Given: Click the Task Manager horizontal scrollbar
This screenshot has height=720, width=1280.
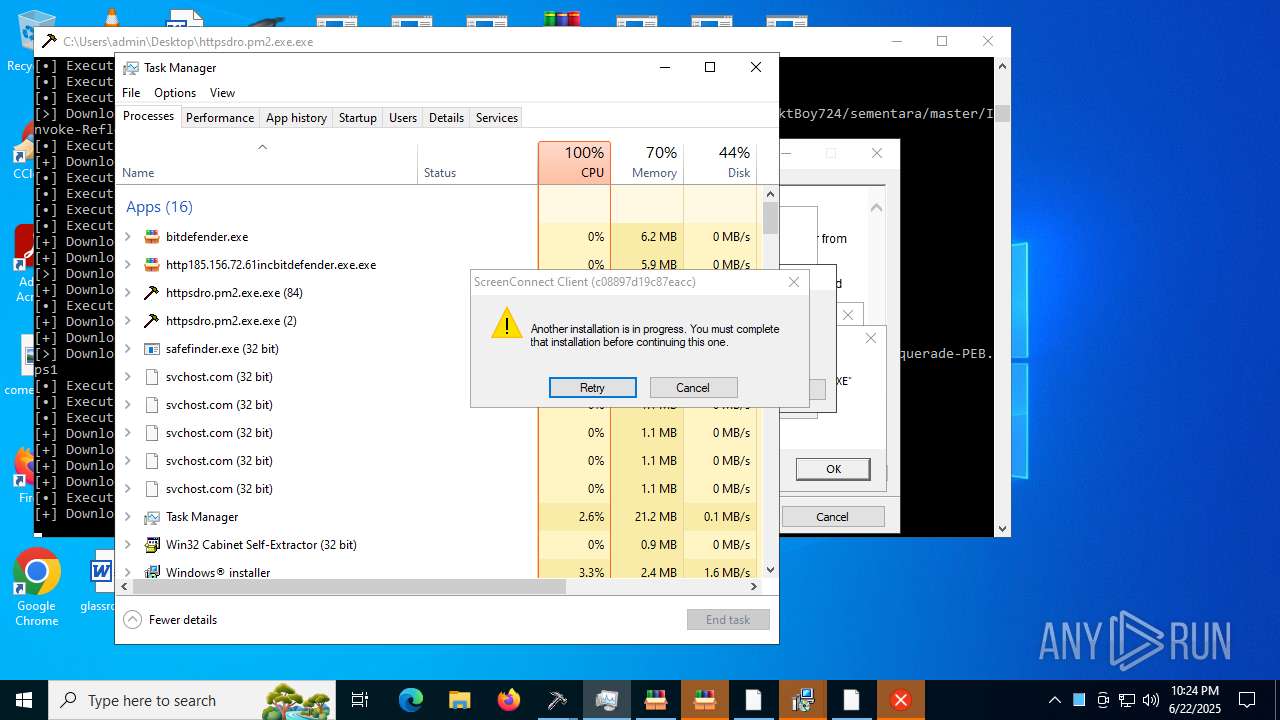Looking at the screenshot, I should tap(349, 587).
